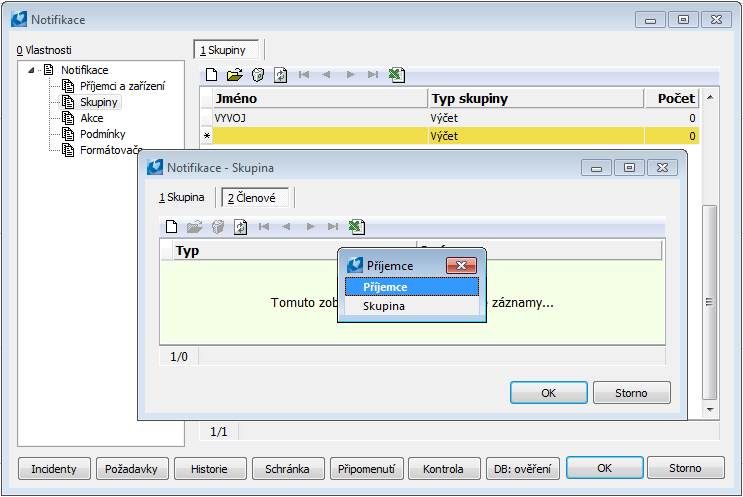Image resolution: width=743 pixels, height=497 pixels.
Task: Select Skupiny tree item
Action: pos(99,102)
